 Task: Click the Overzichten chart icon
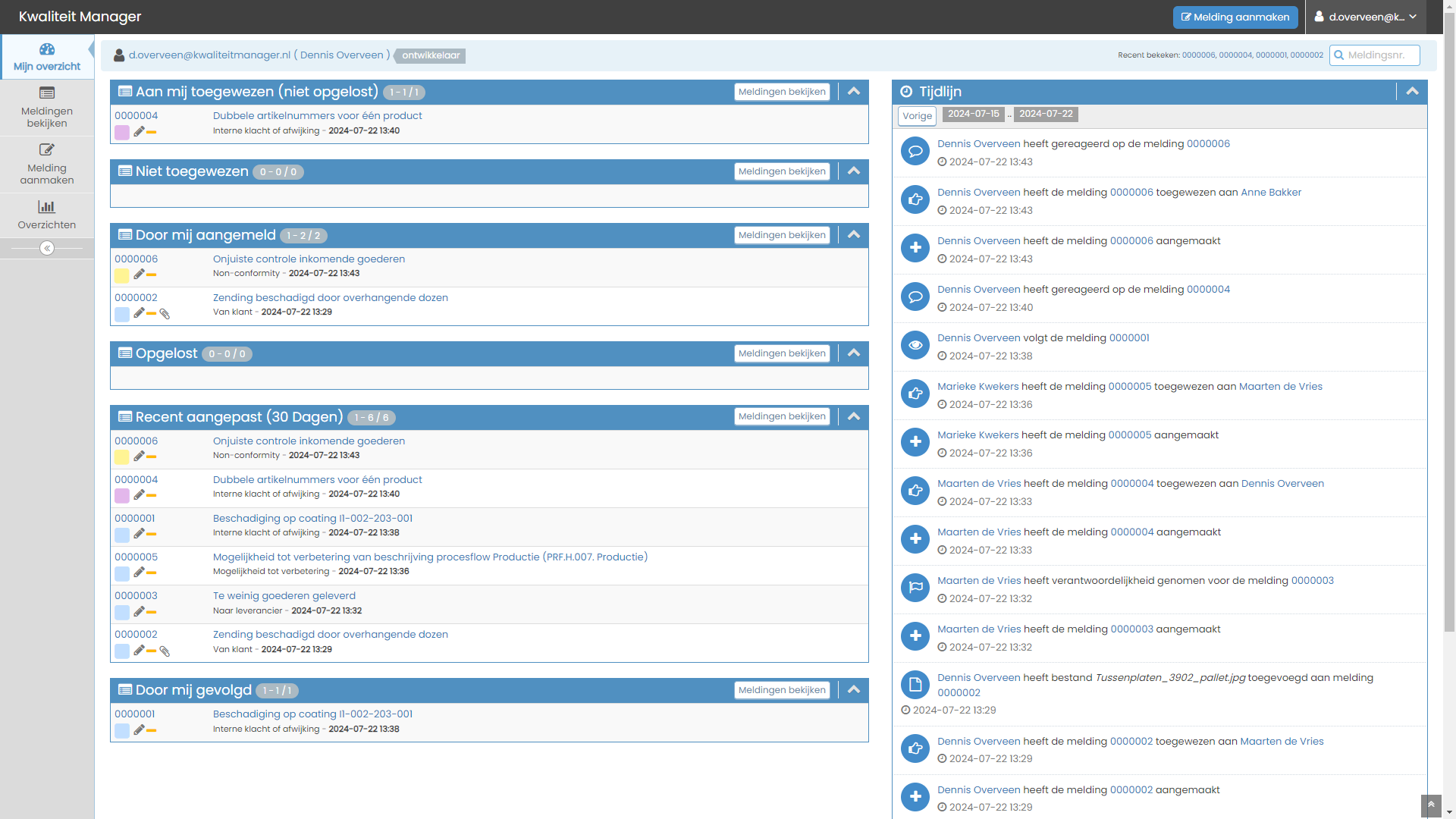coord(47,207)
